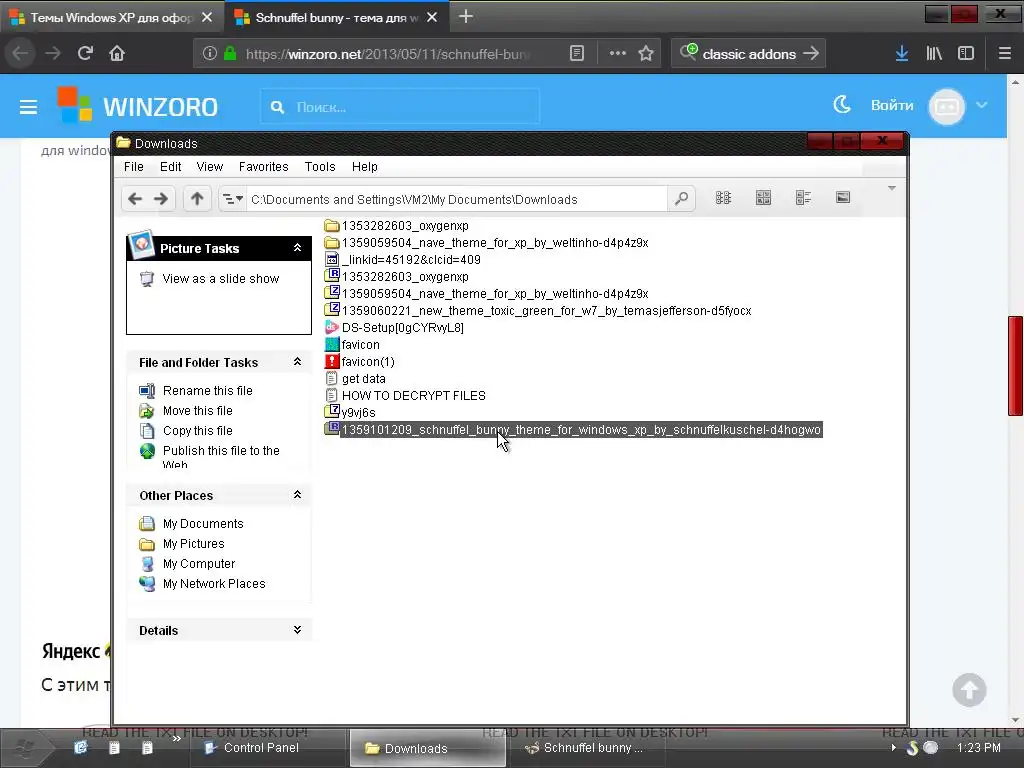Select the DS-Setup[0gCYRvyL8] installer
Viewport: 1024px width, 768px height.
[394, 328]
